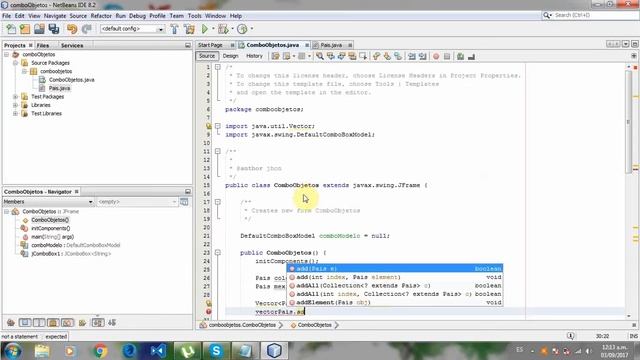Viewport: 640px width, 360px height.
Task: Run the project with the green arrow
Action: 205,29
